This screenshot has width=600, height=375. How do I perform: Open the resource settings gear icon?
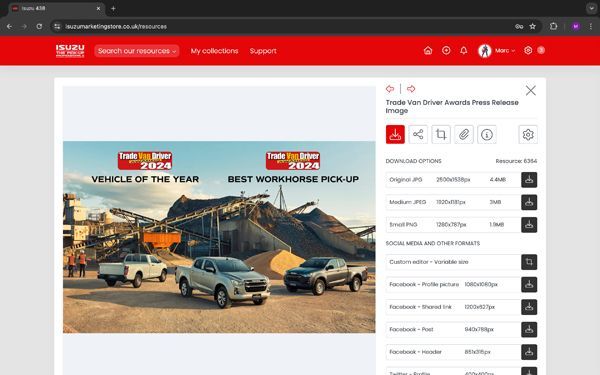[x=528, y=134]
